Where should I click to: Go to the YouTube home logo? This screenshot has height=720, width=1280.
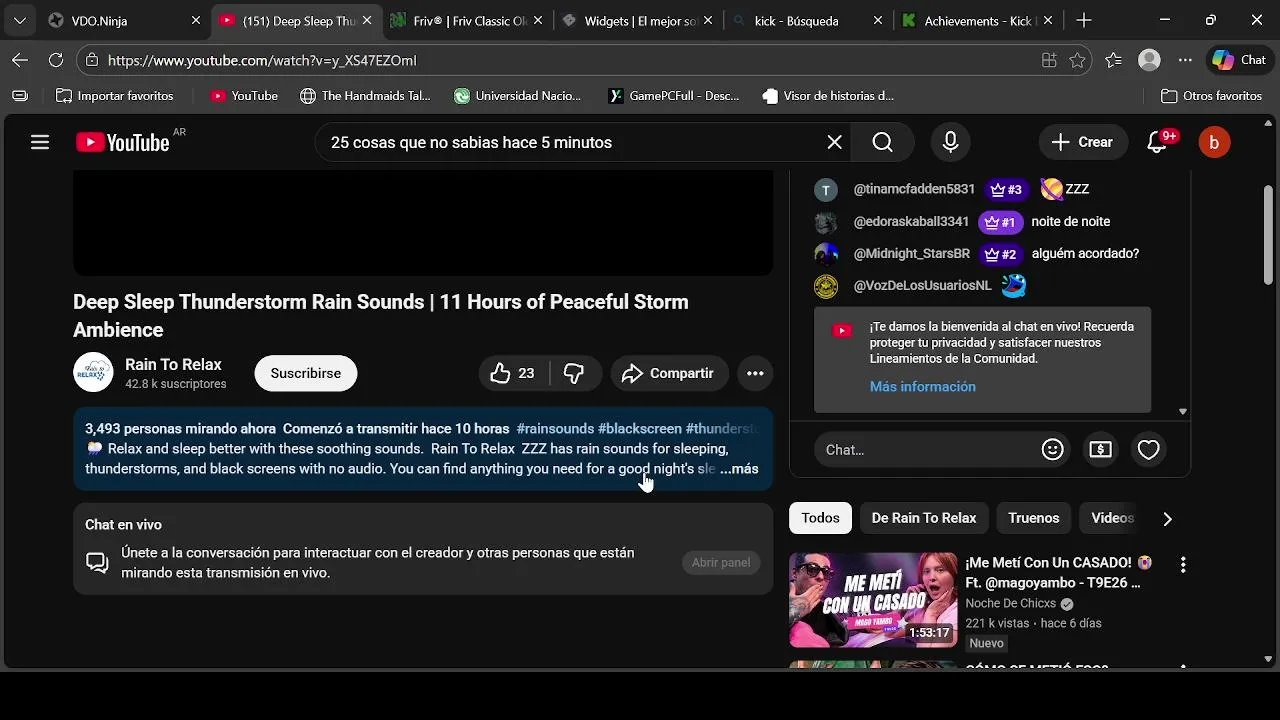click(123, 143)
